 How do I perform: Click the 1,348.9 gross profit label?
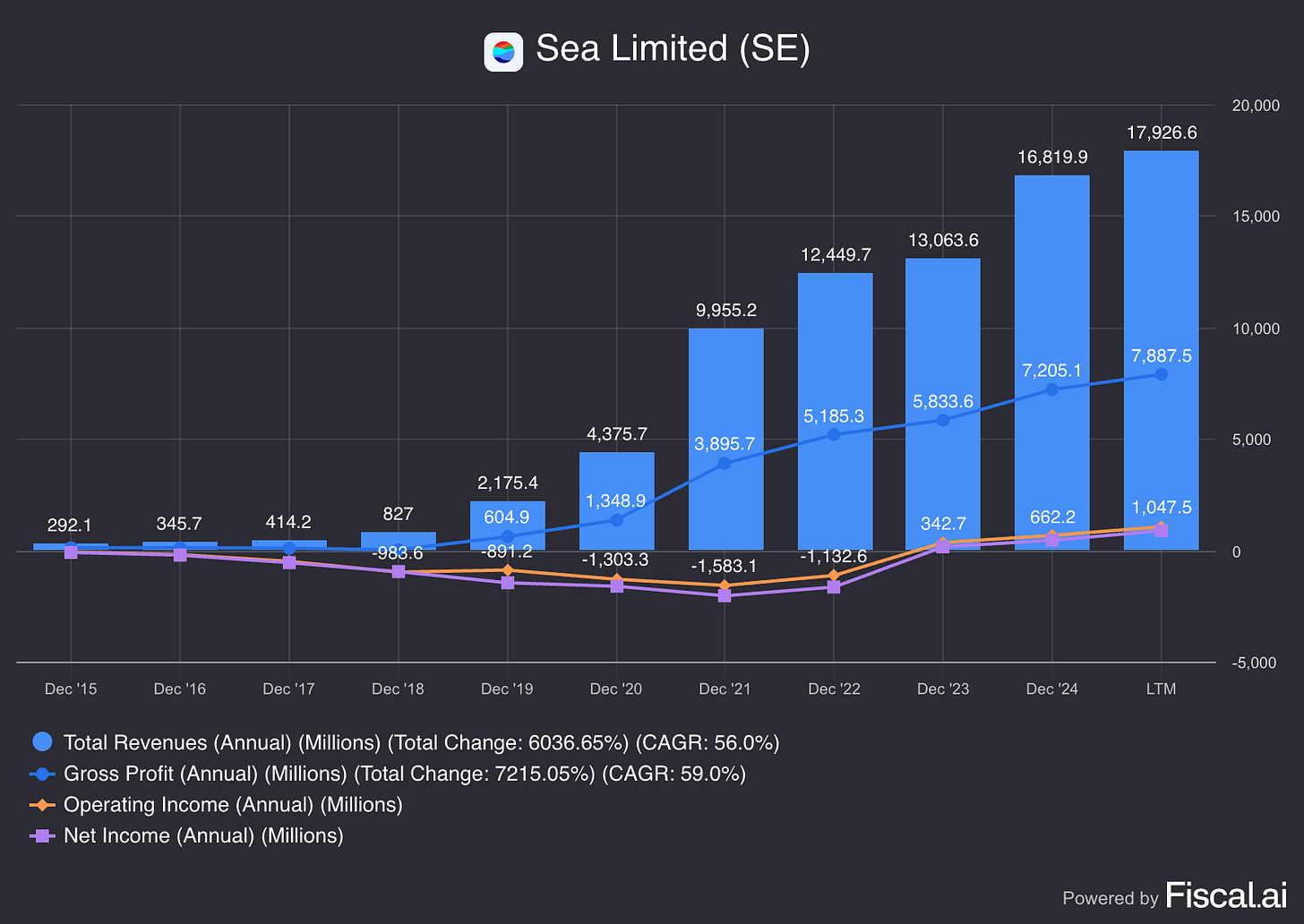click(x=616, y=501)
